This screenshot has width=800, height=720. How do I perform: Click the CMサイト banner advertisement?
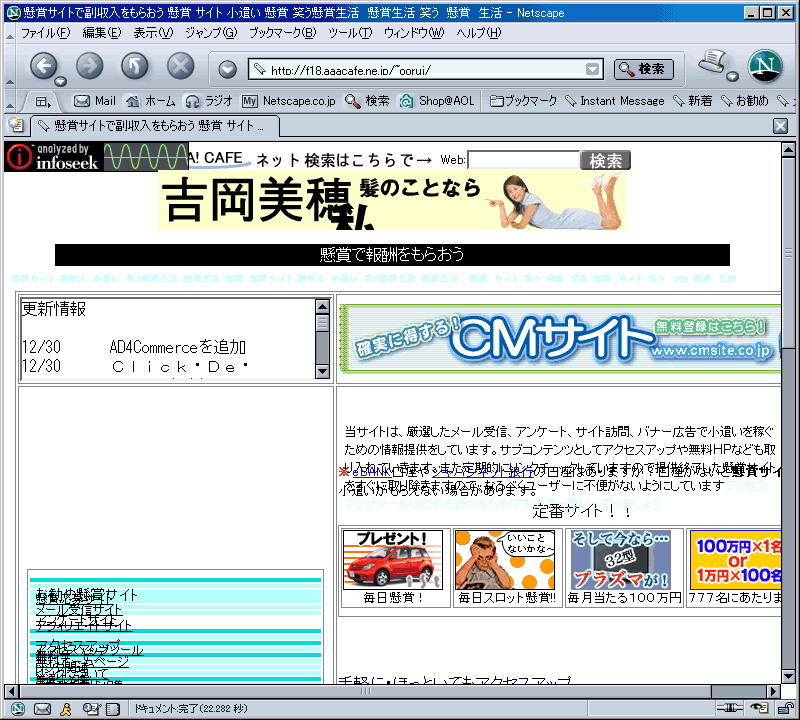click(x=560, y=338)
